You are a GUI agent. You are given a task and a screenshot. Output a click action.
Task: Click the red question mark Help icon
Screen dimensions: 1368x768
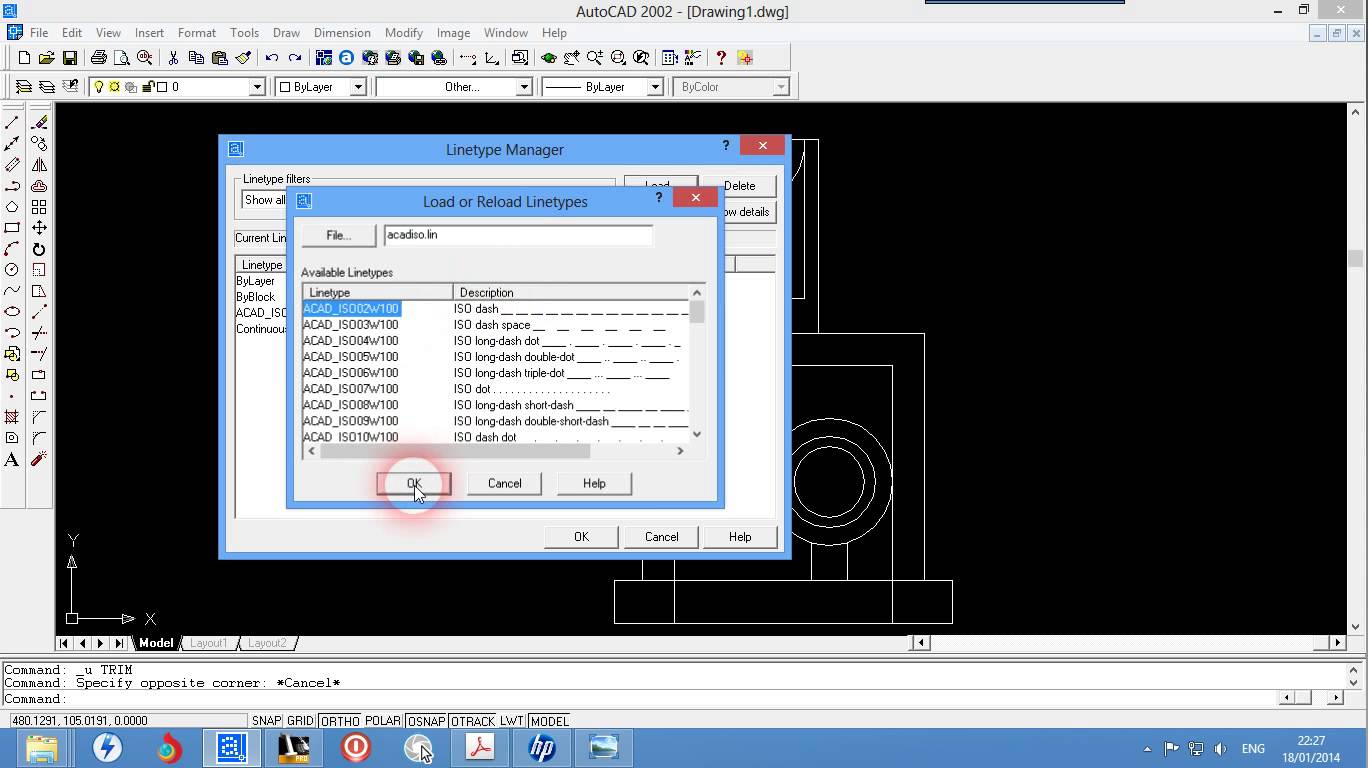click(720, 58)
